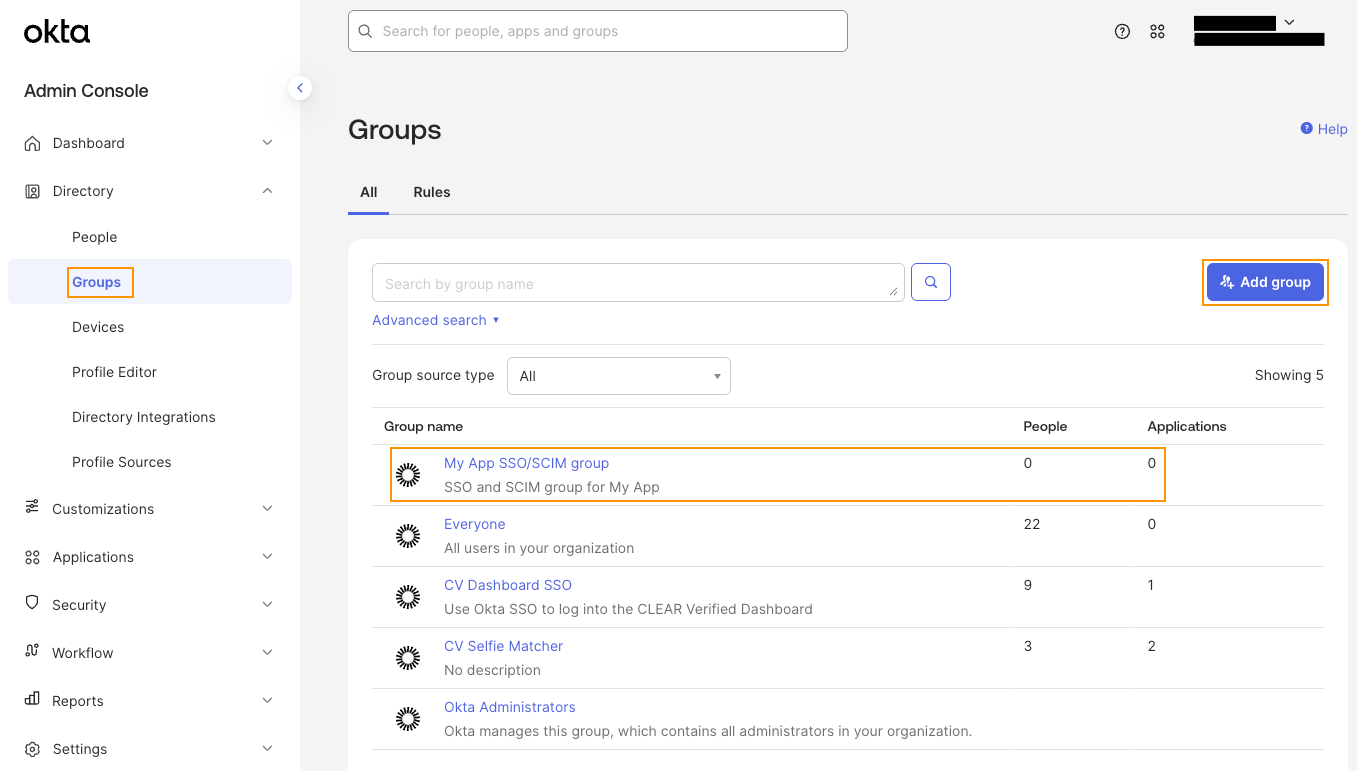The image size is (1357, 771).
Task: Click the Customizations sliders icon
Action: pos(33,508)
